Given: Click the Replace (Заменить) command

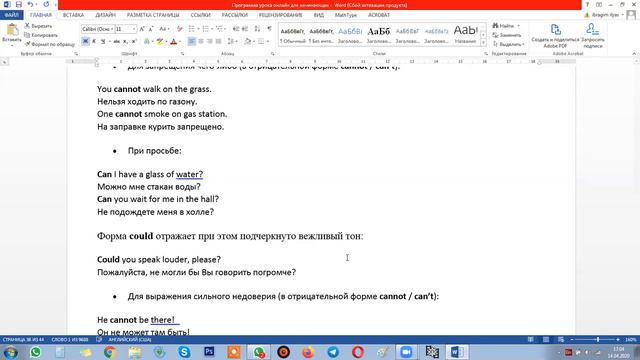Looking at the screenshot, I should coord(506,35).
